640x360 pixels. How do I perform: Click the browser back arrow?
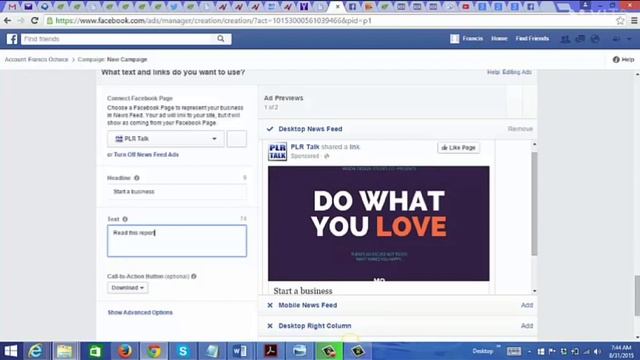pyautogui.click(x=7, y=20)
